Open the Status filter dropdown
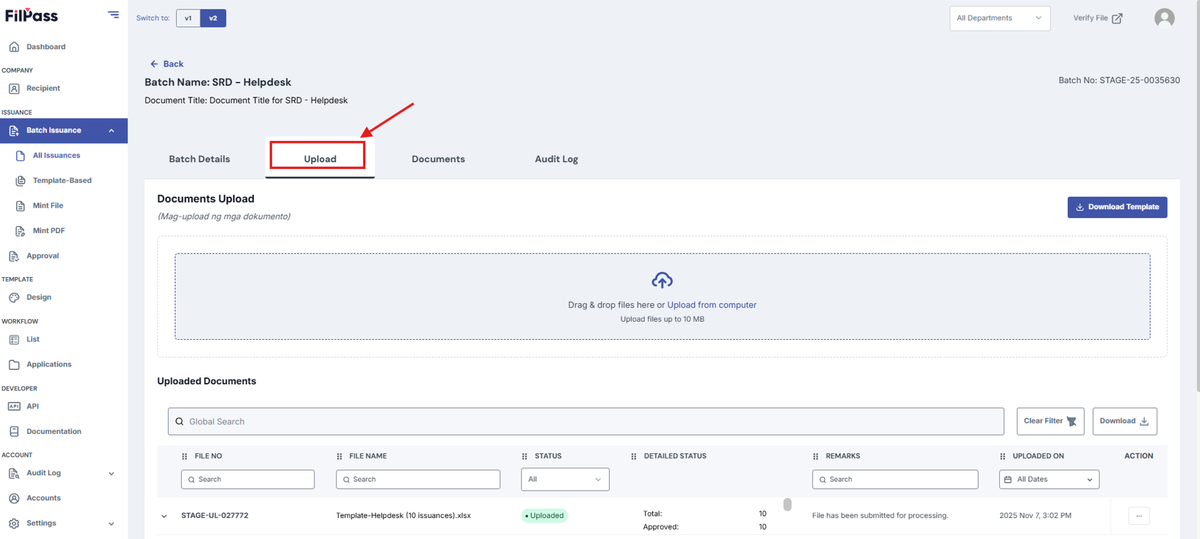This screenshot has width=1200, height=539. tap(565, 479)
